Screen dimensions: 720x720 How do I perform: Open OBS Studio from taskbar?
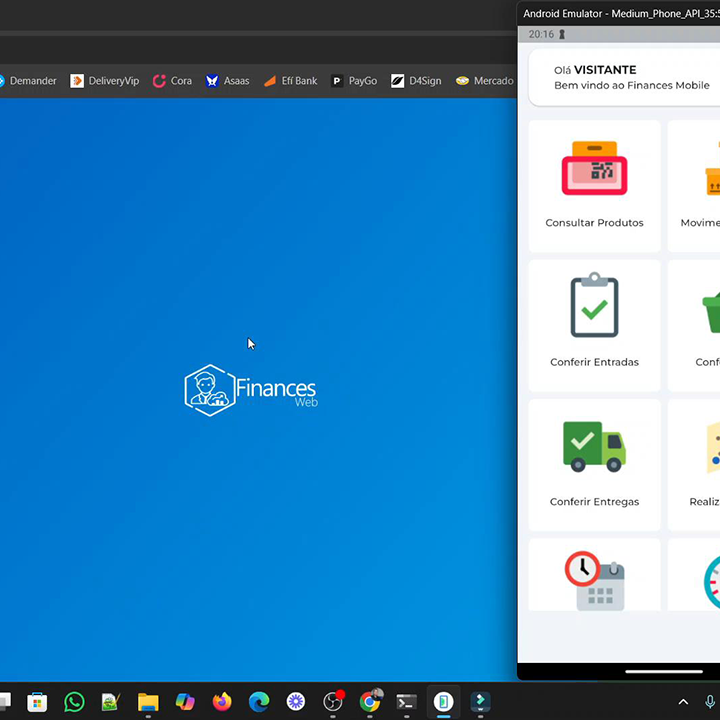[333, 702]
